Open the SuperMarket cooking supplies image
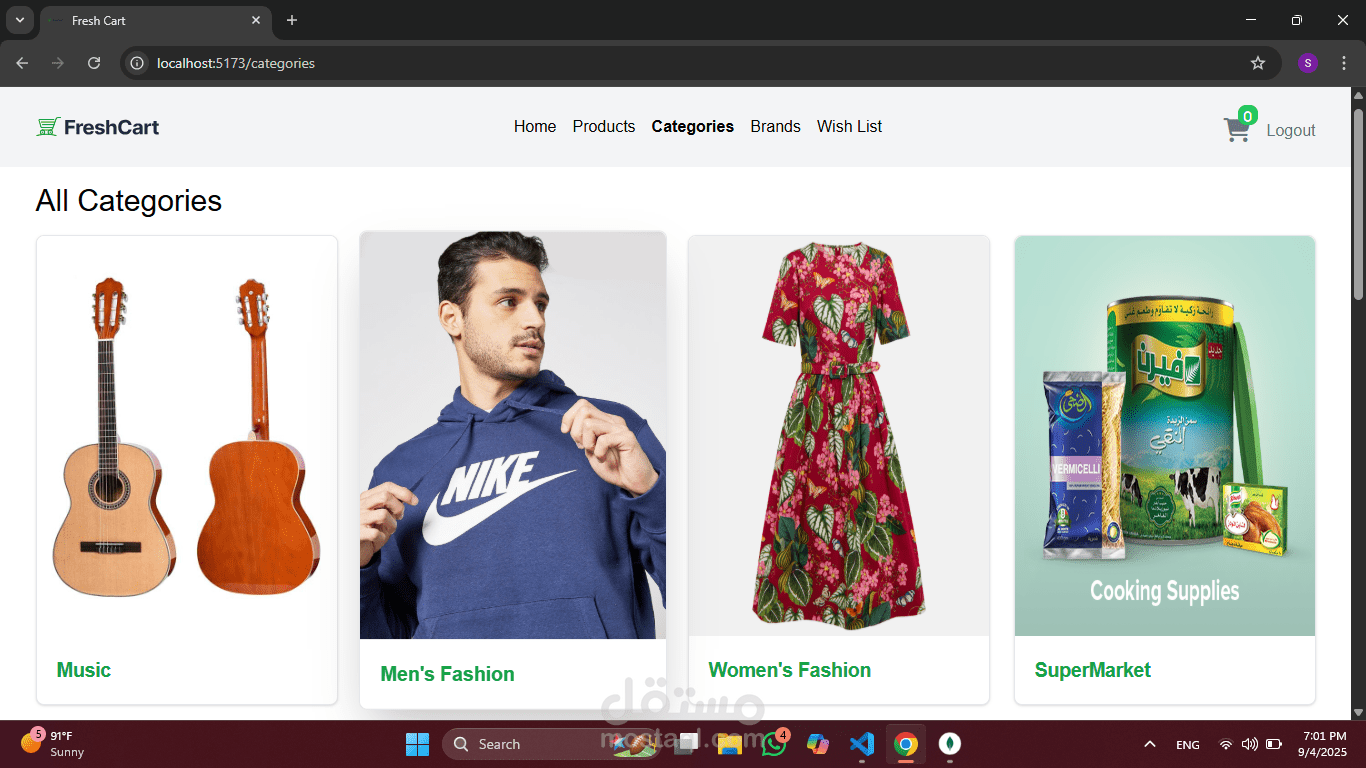This screenshot has height=768, width=1366. (x=1165, y=436)
